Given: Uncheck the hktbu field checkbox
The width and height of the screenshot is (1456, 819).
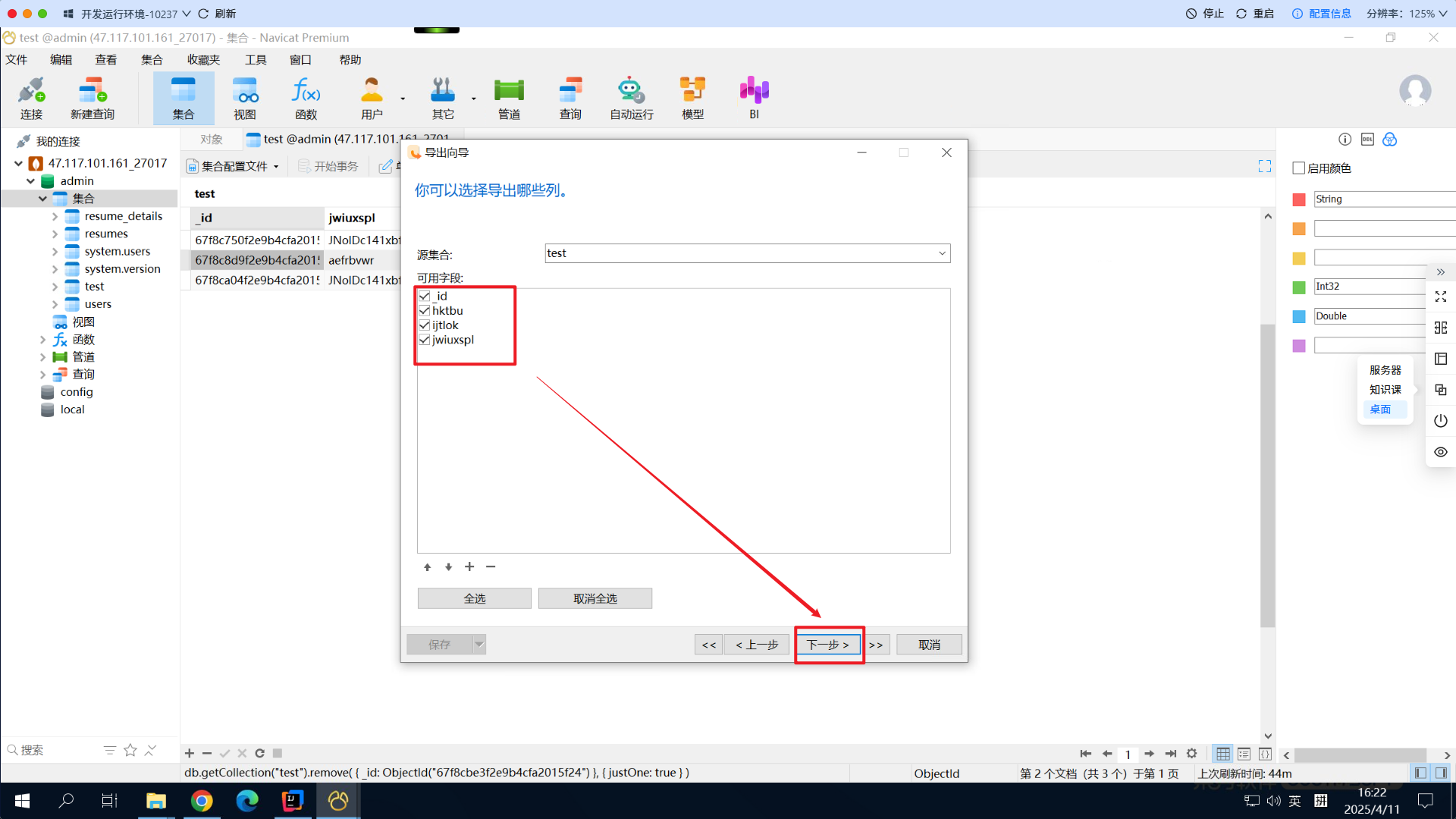Looking at the screenshot, I should click(425, 311).
